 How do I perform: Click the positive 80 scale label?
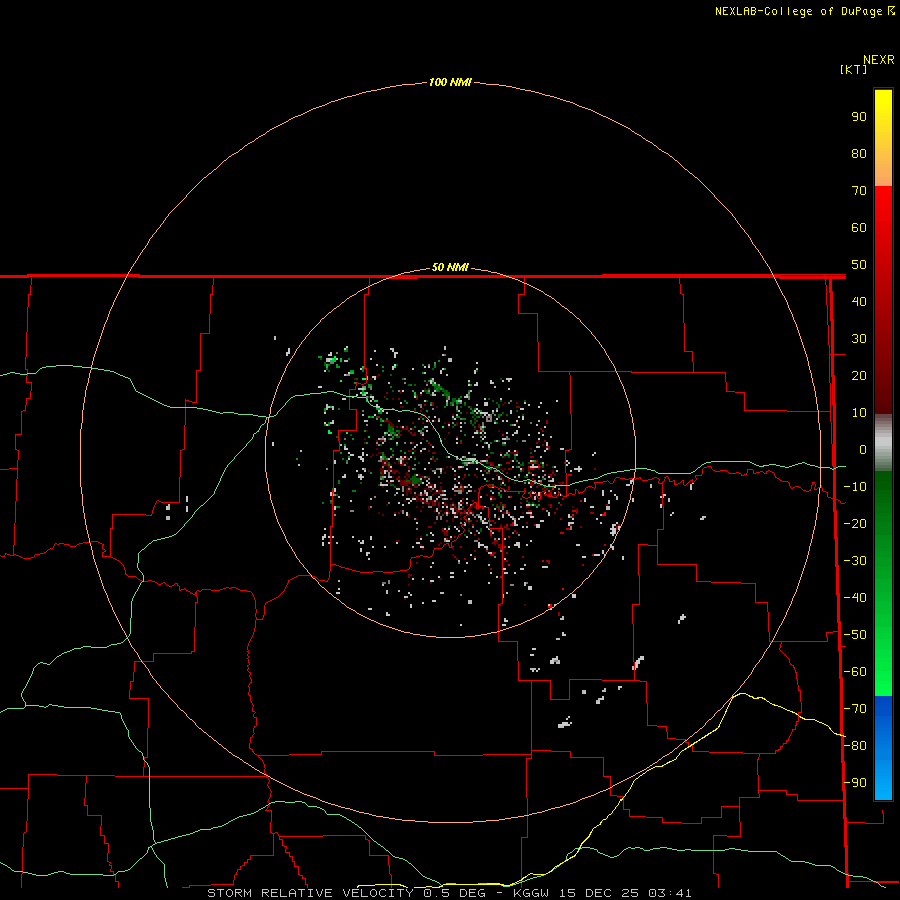pyautogui.click(x=859, y=153)
